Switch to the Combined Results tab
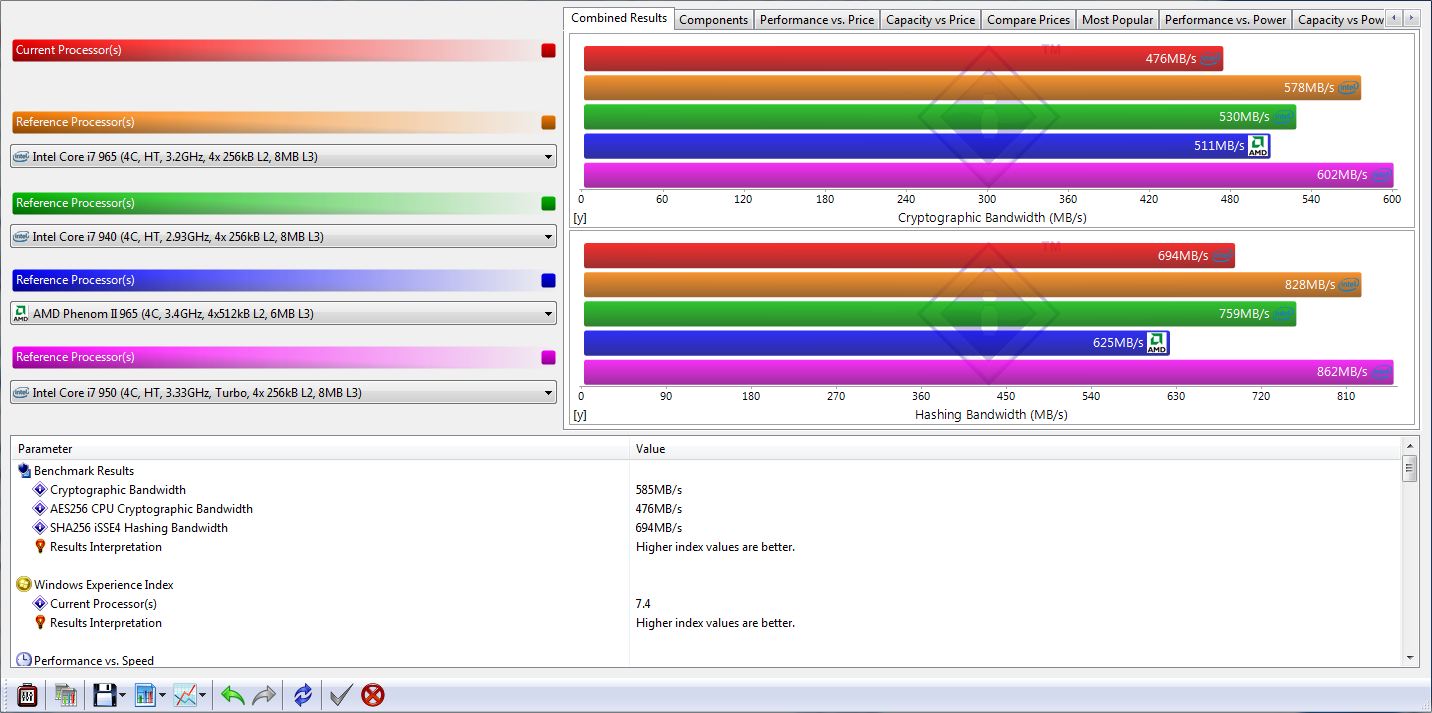Viewport: 1432px width, 713px height. click(619, 18)
